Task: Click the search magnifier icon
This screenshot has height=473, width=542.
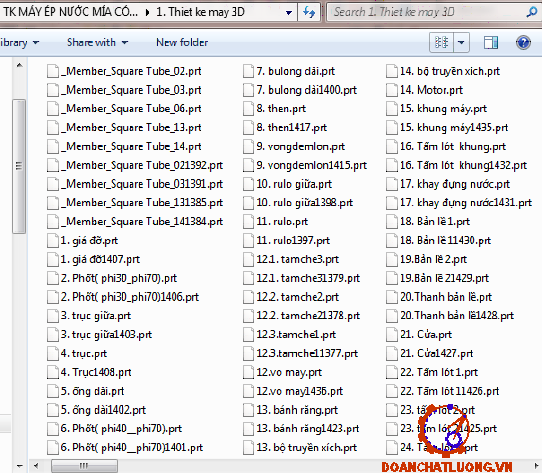Action: (532, 12)
